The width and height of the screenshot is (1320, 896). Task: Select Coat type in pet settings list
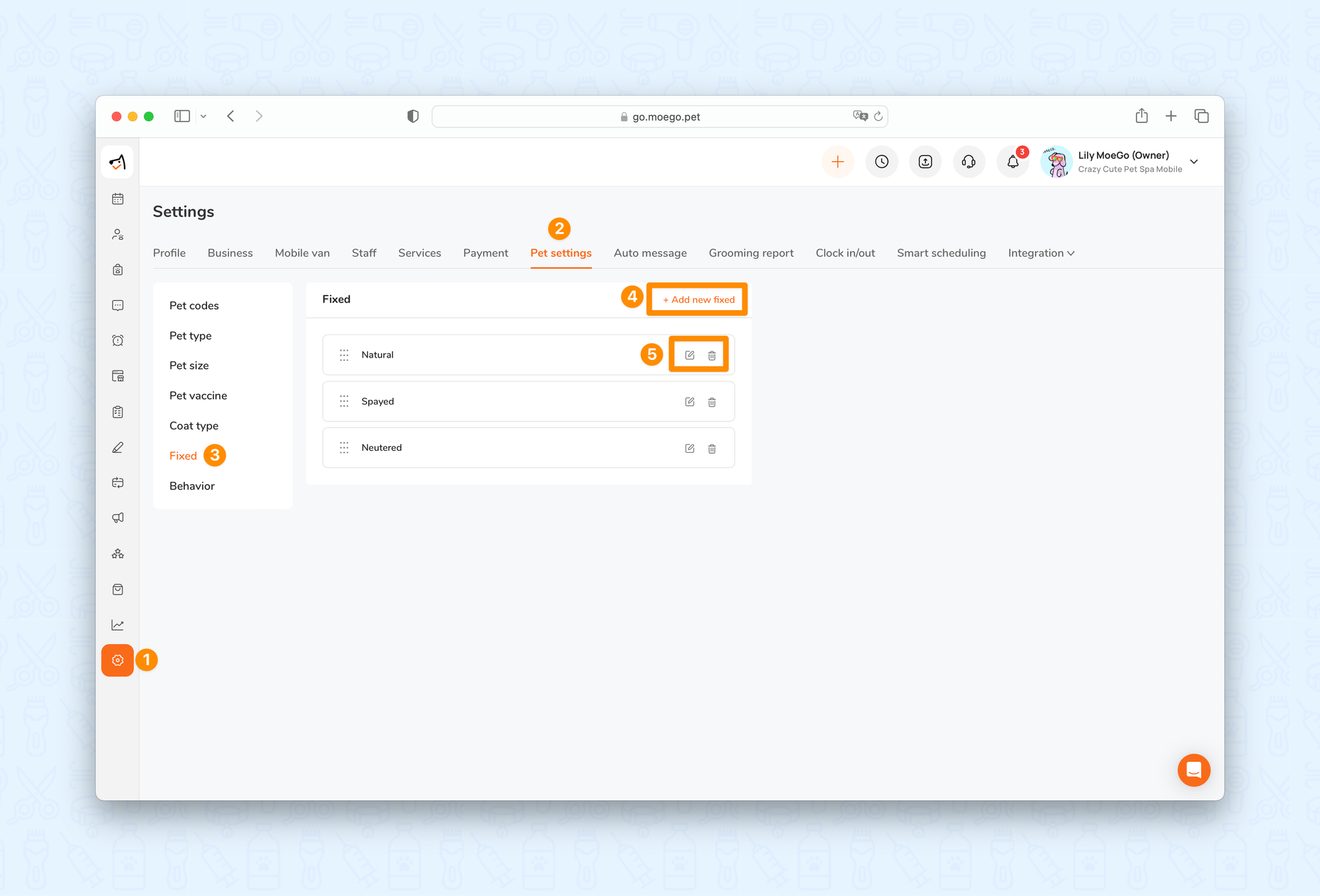[x=193, y=426]
